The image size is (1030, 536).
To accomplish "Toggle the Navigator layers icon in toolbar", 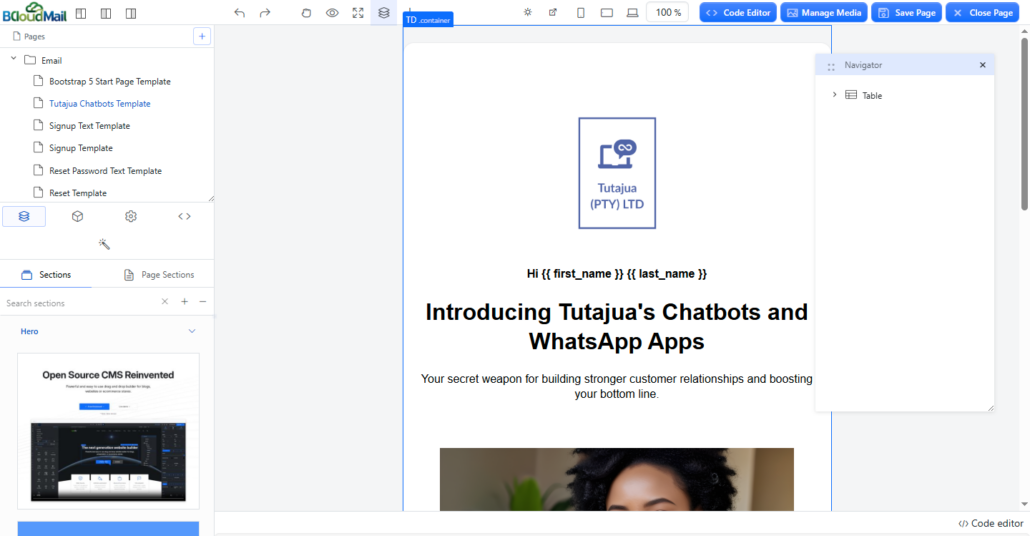I will coord(384,12).
